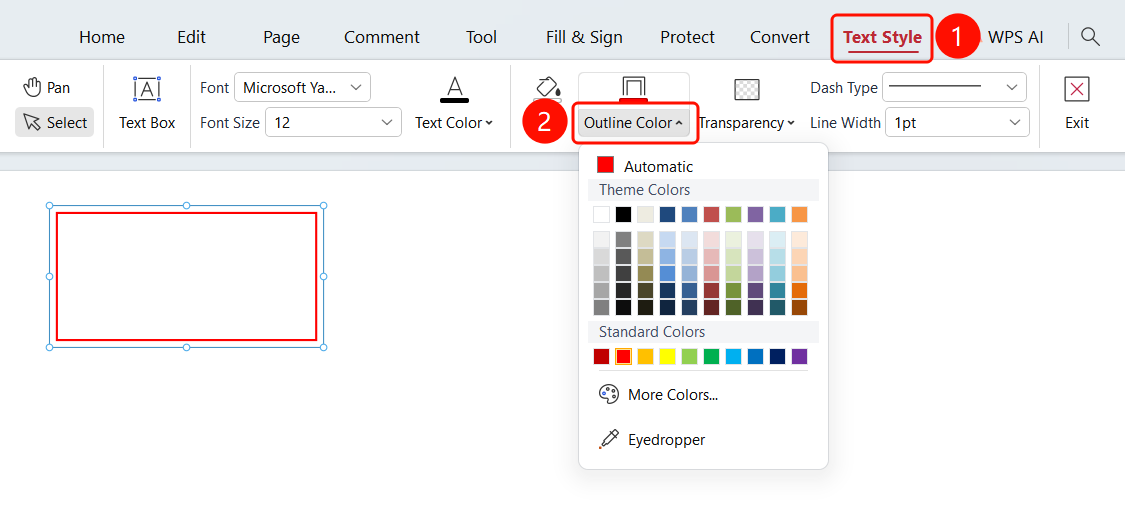
Task: Insert a Text Box
Action: pyautogui.click(x=147, y=105)
